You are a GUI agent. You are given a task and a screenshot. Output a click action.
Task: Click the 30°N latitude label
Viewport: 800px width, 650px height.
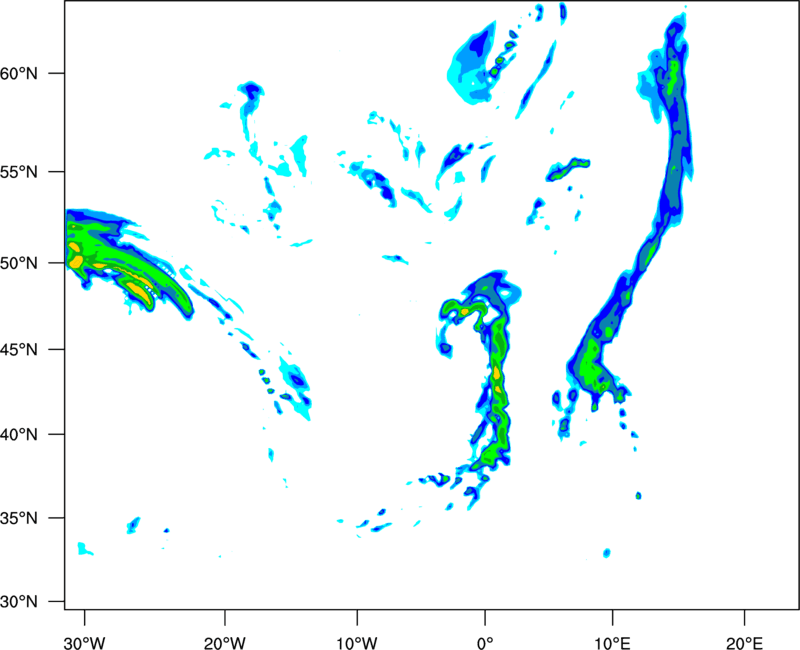(x=19, y=602)
